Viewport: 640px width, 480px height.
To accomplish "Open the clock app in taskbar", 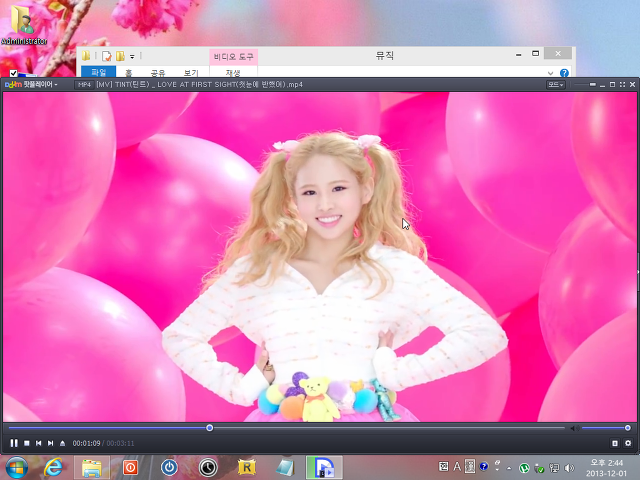I will tap(208, 468).
